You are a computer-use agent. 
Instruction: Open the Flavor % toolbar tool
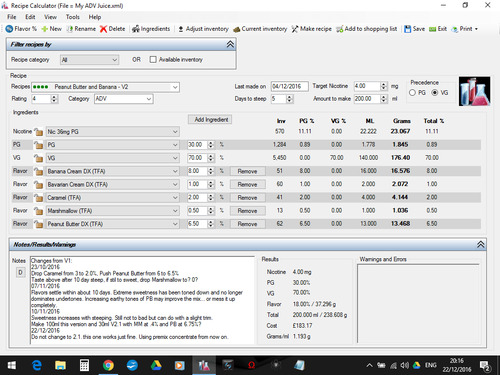click(21, 29)
